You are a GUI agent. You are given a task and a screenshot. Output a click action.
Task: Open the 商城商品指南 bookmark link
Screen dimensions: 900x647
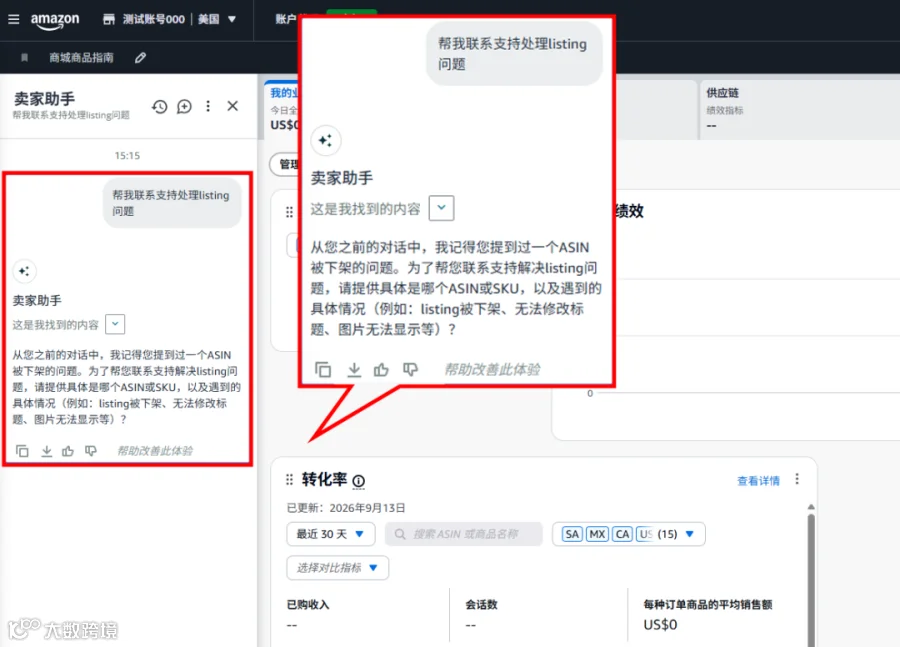click(x=81, y=57)
